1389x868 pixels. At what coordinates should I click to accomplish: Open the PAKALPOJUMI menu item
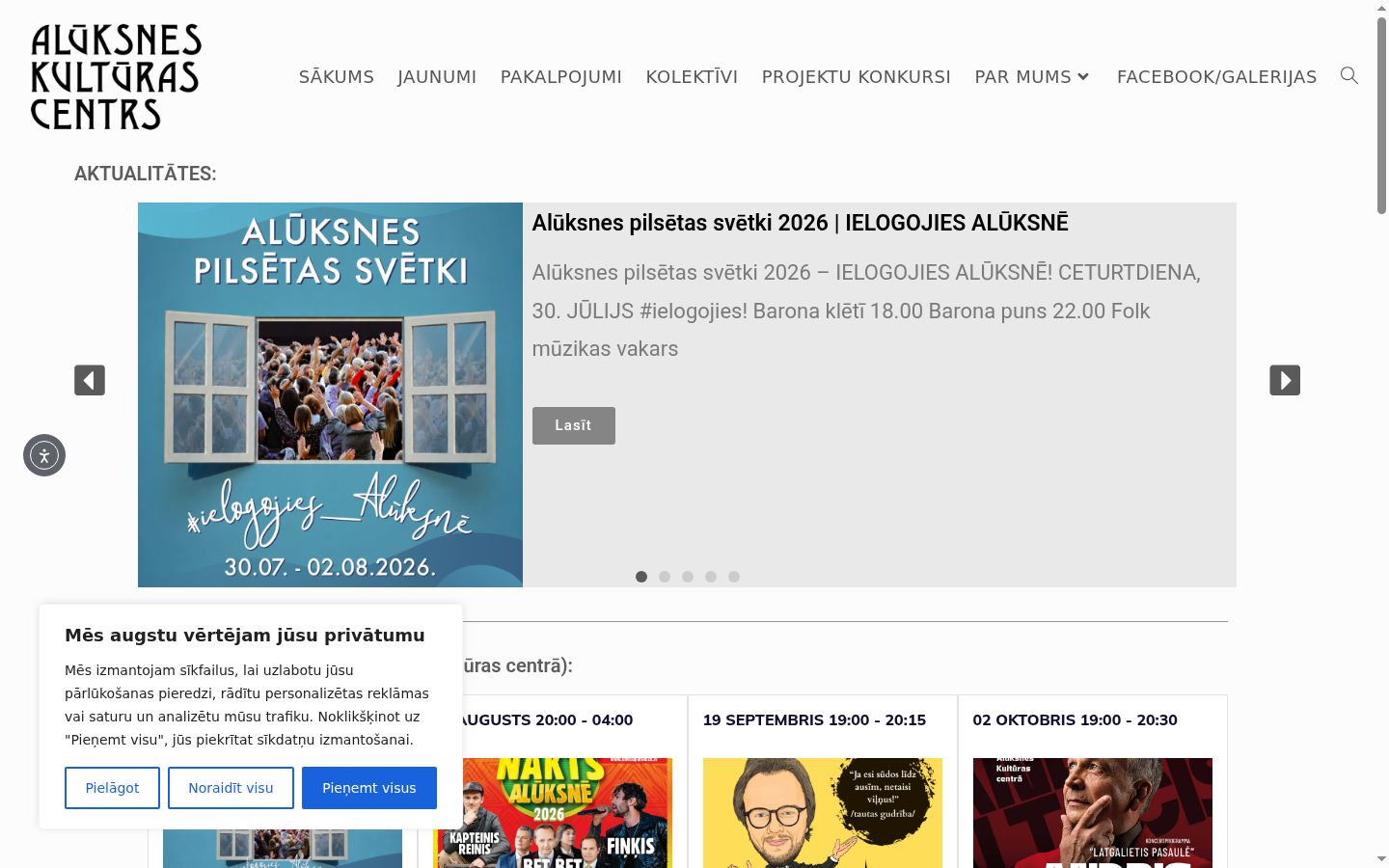[561, 76]
